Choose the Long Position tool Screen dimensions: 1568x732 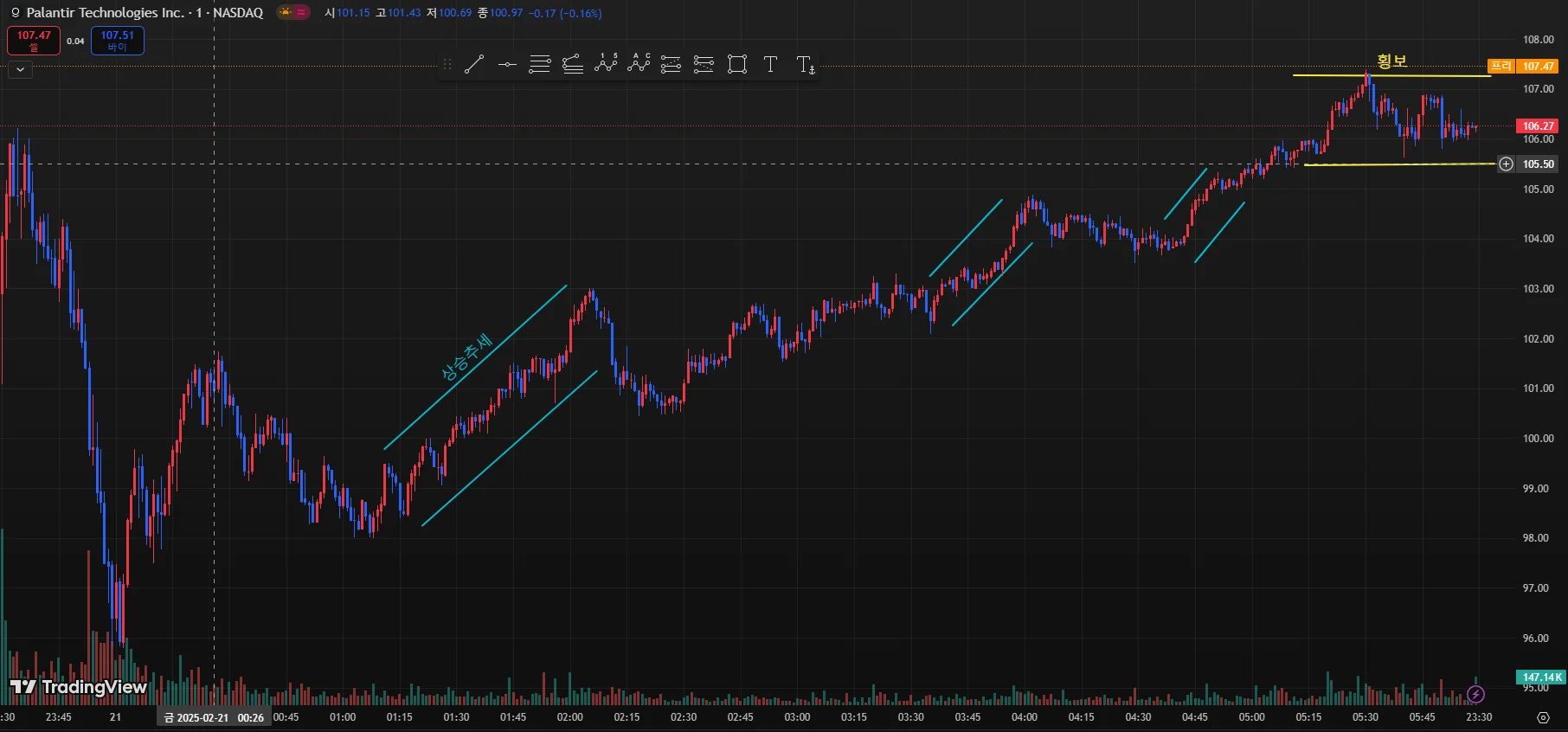[671, 64]
